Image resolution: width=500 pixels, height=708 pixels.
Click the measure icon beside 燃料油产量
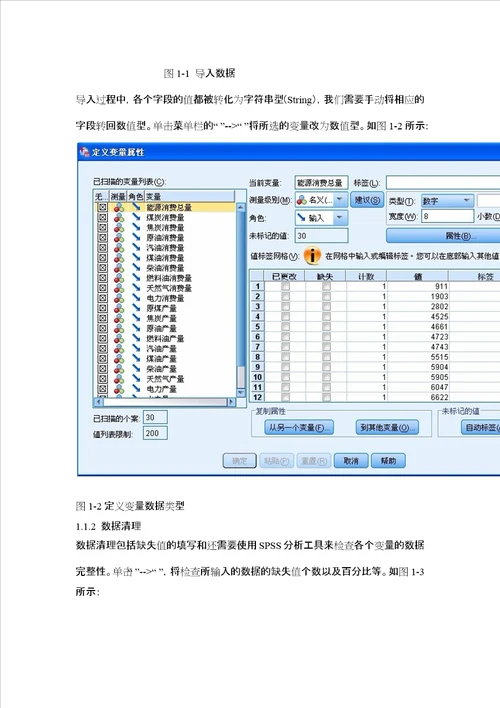(119, 338)
